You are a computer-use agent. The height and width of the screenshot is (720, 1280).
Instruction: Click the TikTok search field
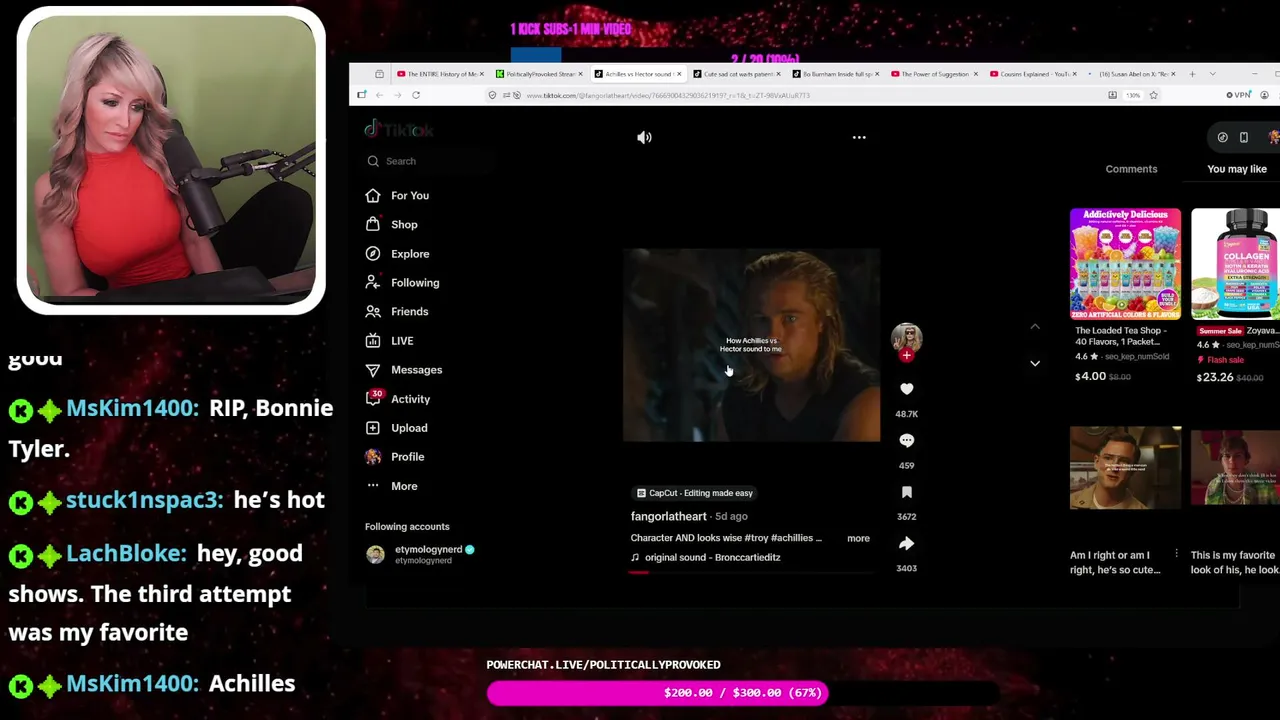[430, 161]
